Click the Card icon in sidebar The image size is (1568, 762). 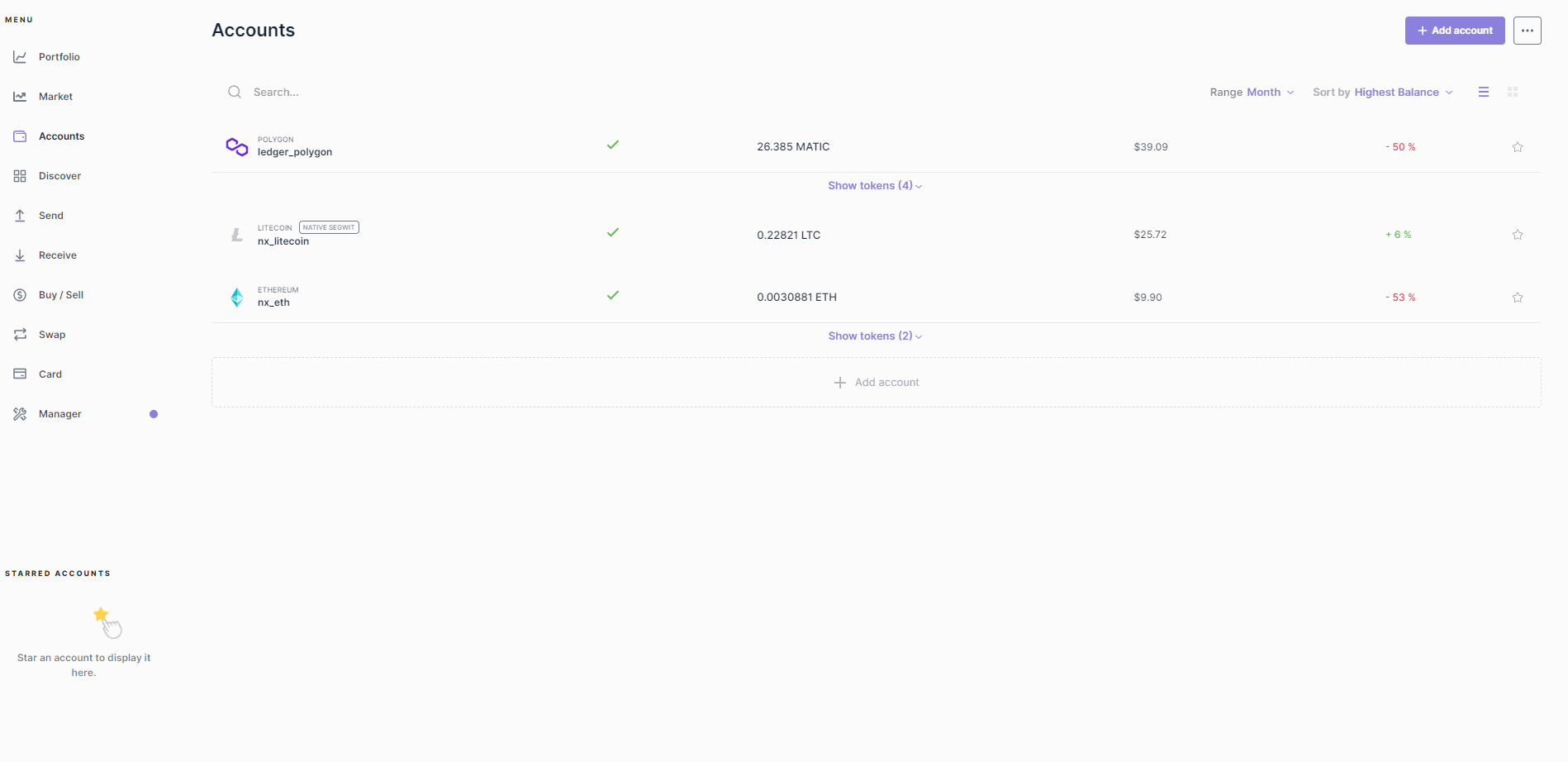(x=20, y=374)
